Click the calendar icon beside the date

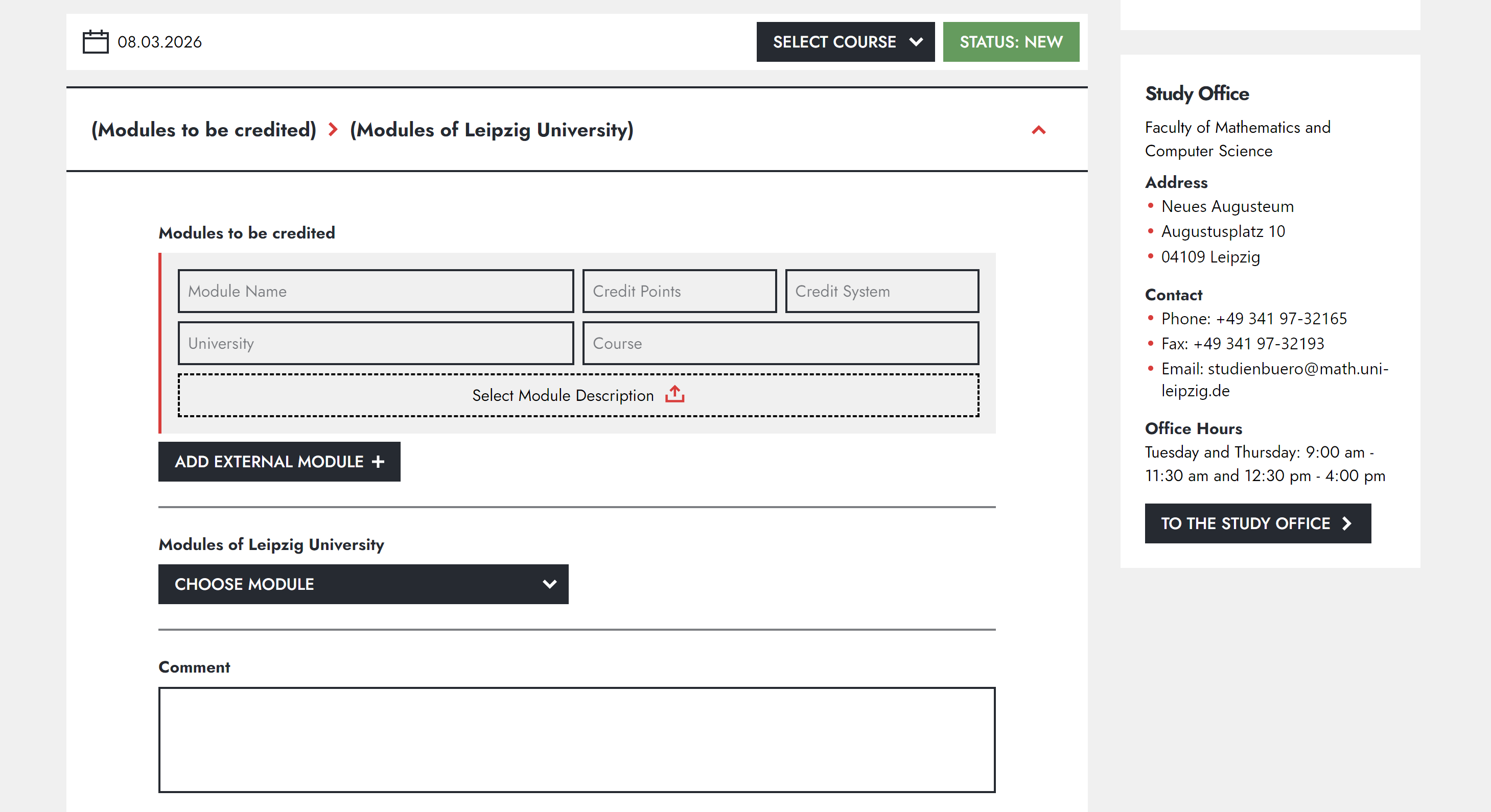click(96, 42)
